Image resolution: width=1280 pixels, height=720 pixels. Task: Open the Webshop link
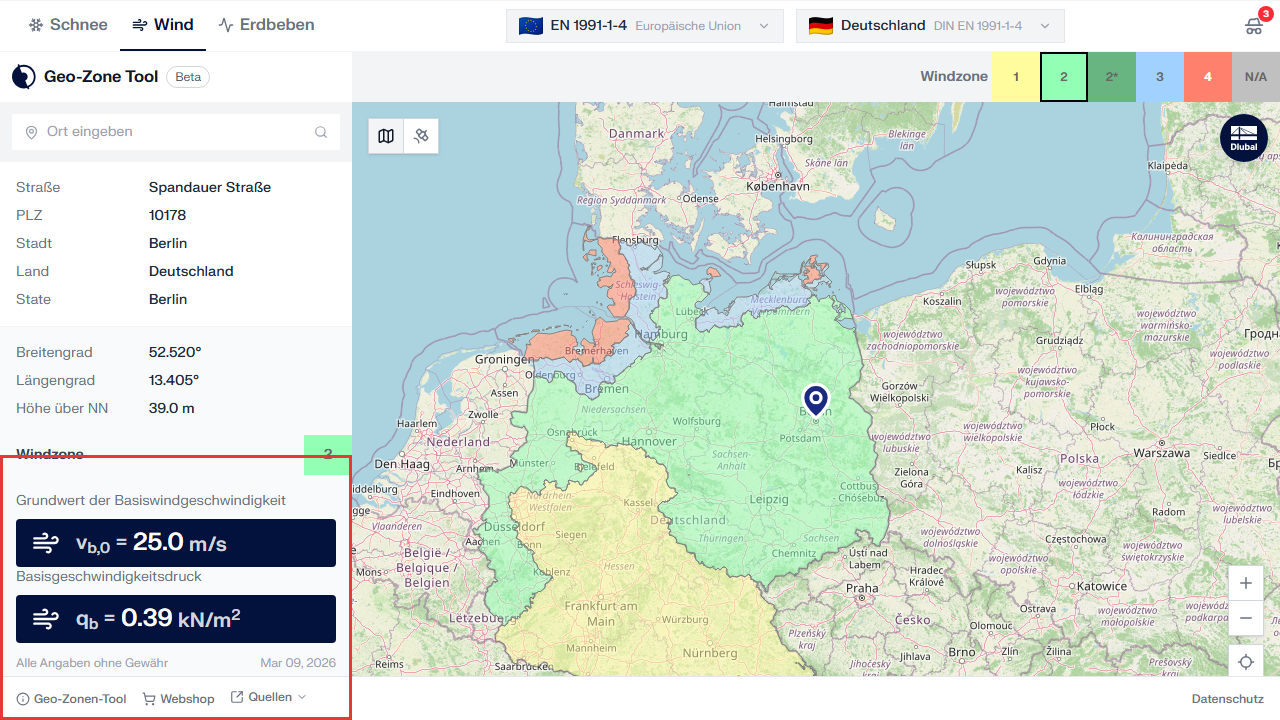pyautogui.click(x=179, y=699)
